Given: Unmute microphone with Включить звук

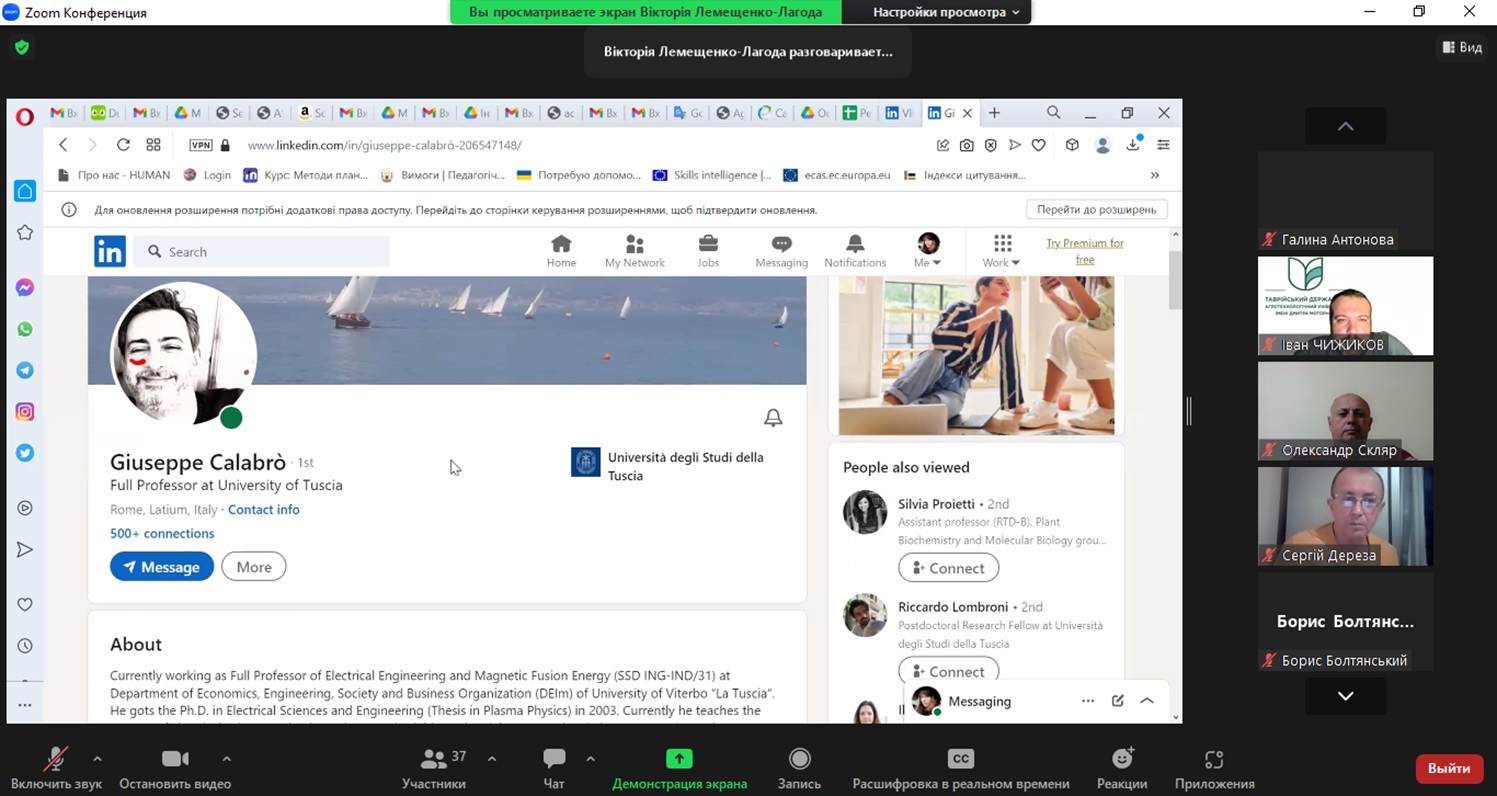Looking at the screenshot, I should click(56, 768).
